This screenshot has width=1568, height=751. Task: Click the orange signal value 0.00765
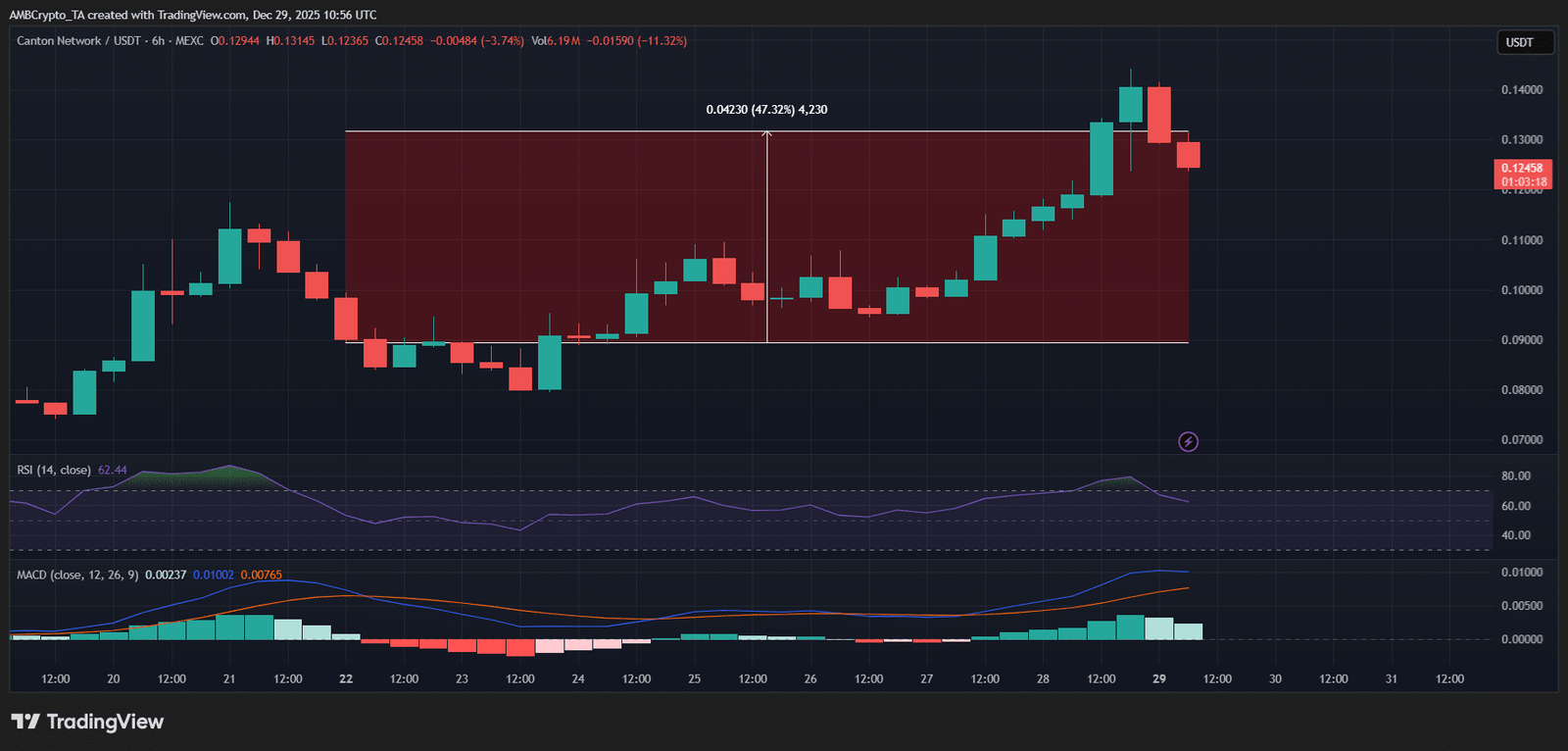coord(262,575)
